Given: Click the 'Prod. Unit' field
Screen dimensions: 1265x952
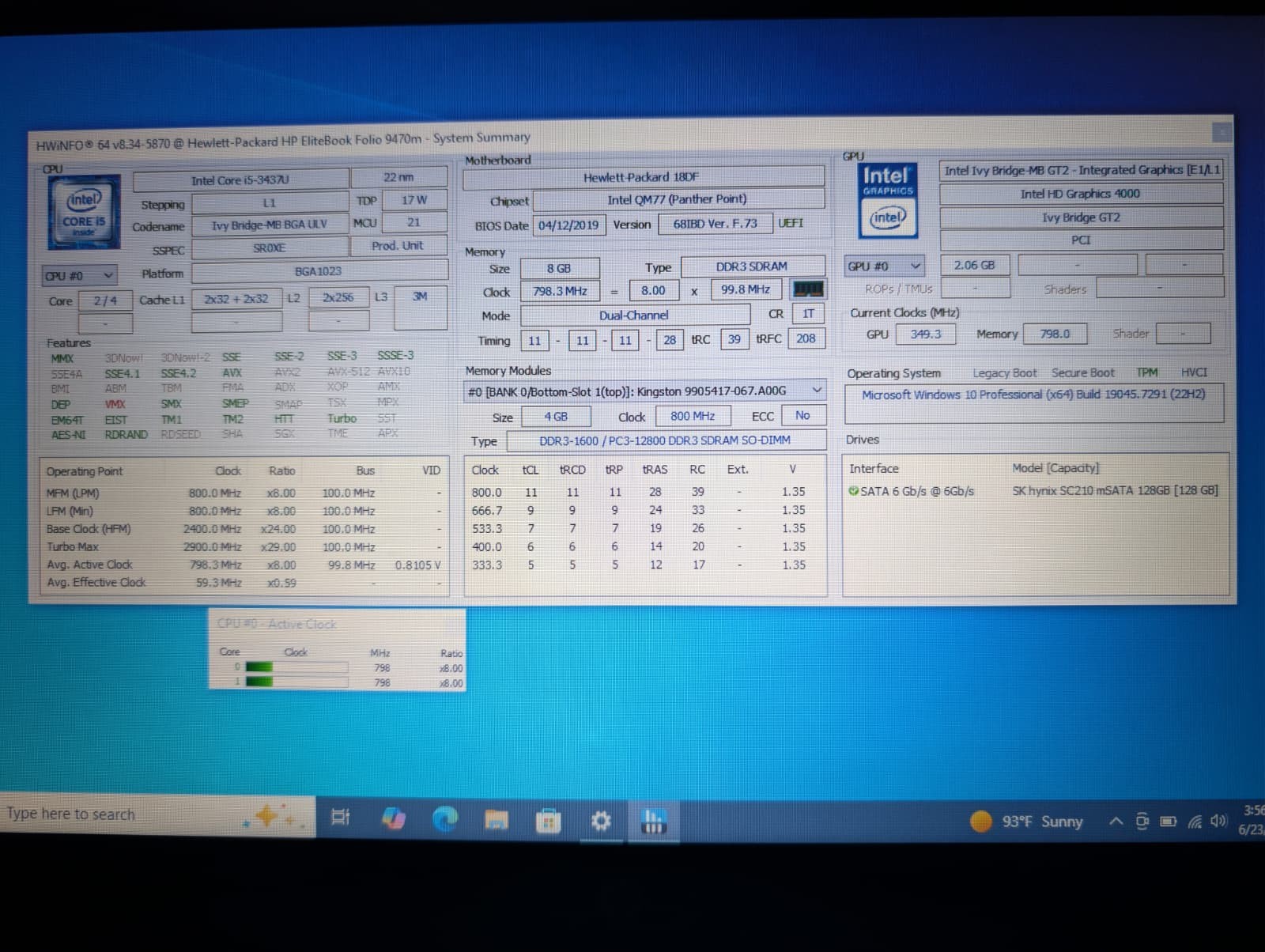Looking at the screenshot, I should tap(398, 246).
